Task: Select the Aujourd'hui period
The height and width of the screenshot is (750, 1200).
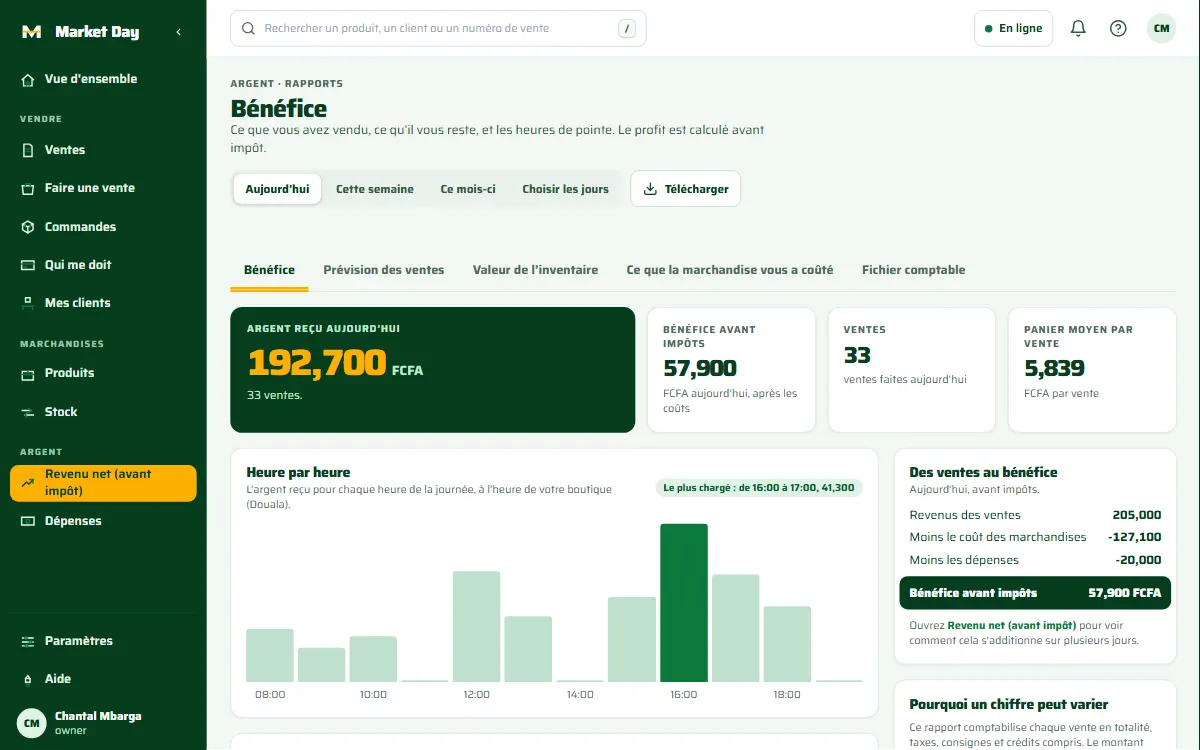Action: click(x=277, y=189)
